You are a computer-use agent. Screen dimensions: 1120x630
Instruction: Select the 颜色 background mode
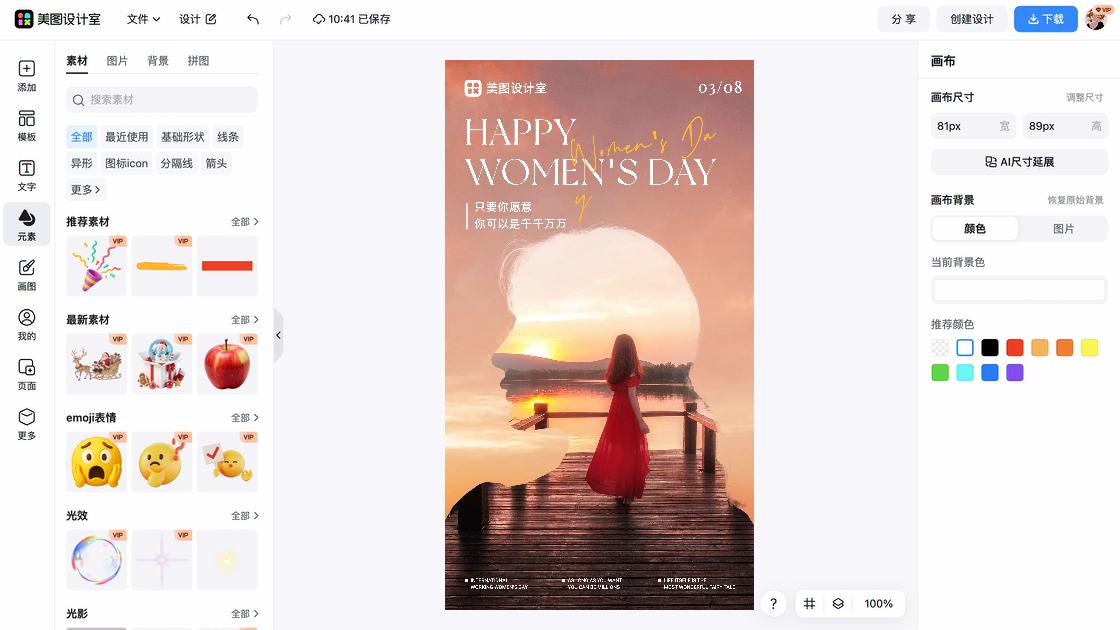coord(974,229)
